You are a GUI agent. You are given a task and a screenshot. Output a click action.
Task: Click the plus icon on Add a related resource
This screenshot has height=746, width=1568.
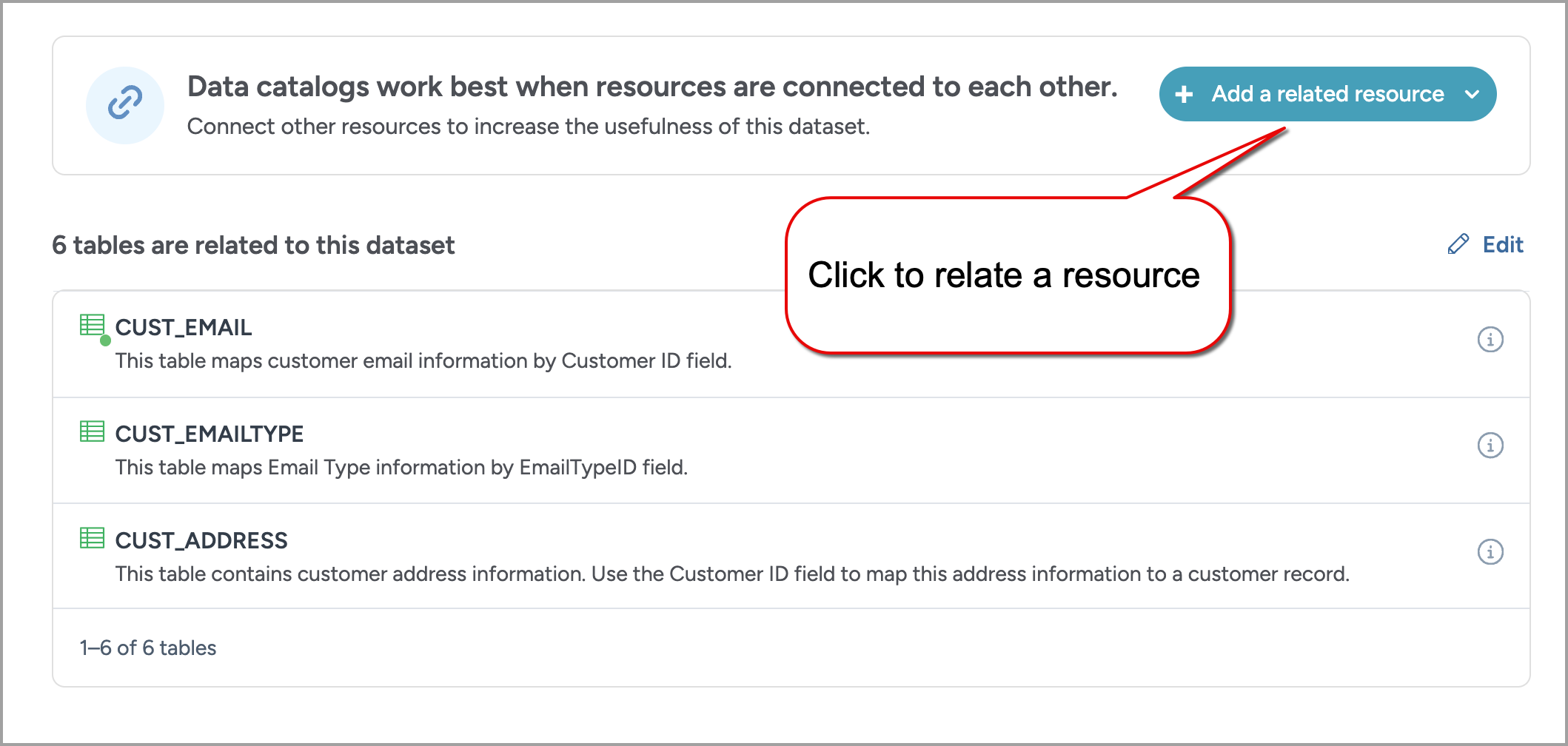(x=1184, y=94)
